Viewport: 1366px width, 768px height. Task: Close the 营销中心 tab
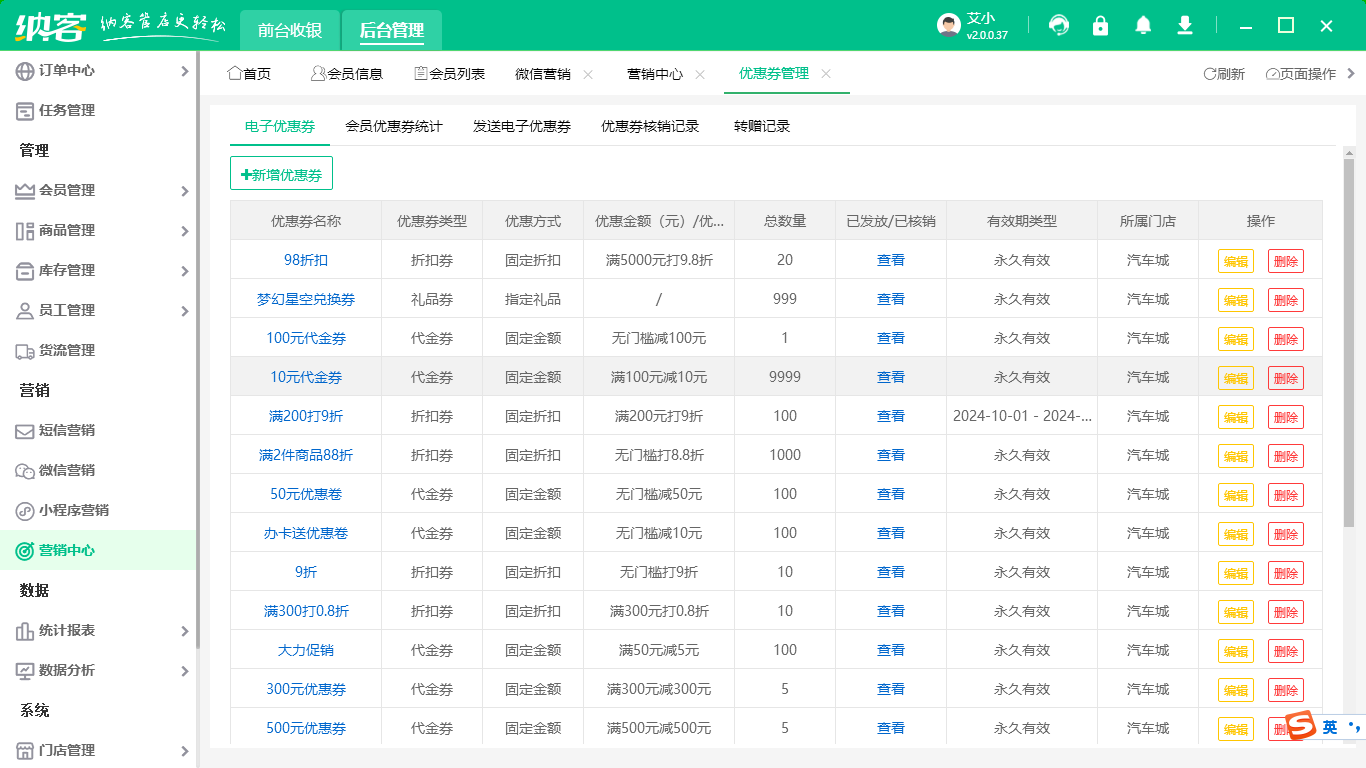coord(700,74)
